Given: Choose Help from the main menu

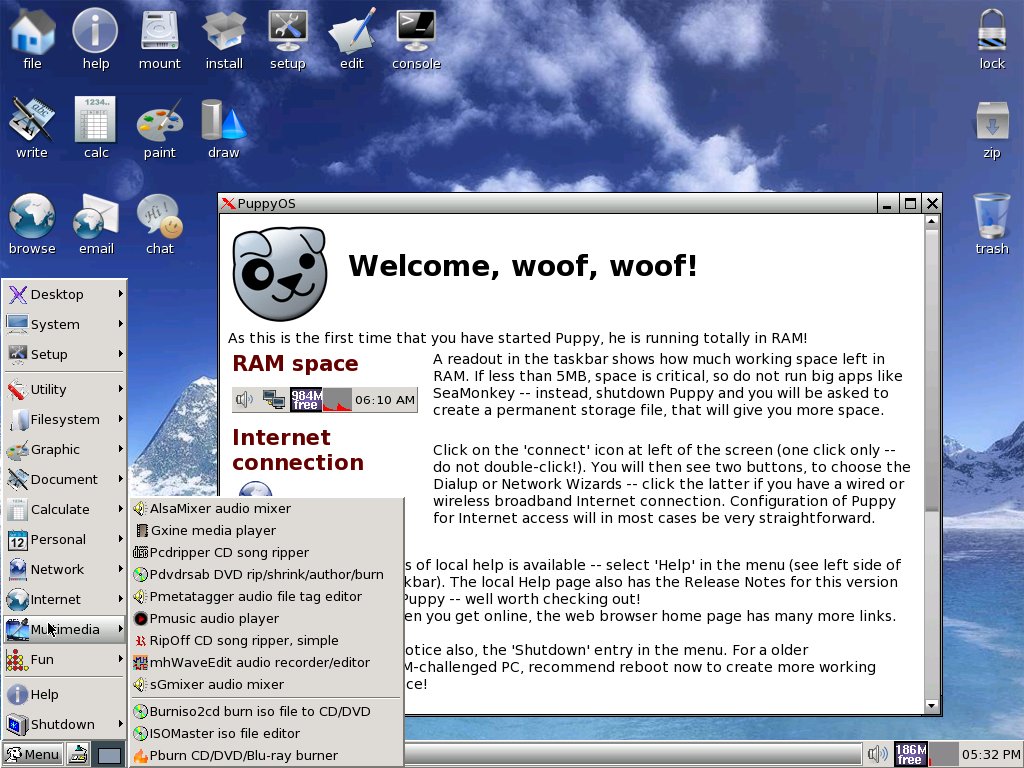Looking at the screenshot, I should (x=64, y=696).
